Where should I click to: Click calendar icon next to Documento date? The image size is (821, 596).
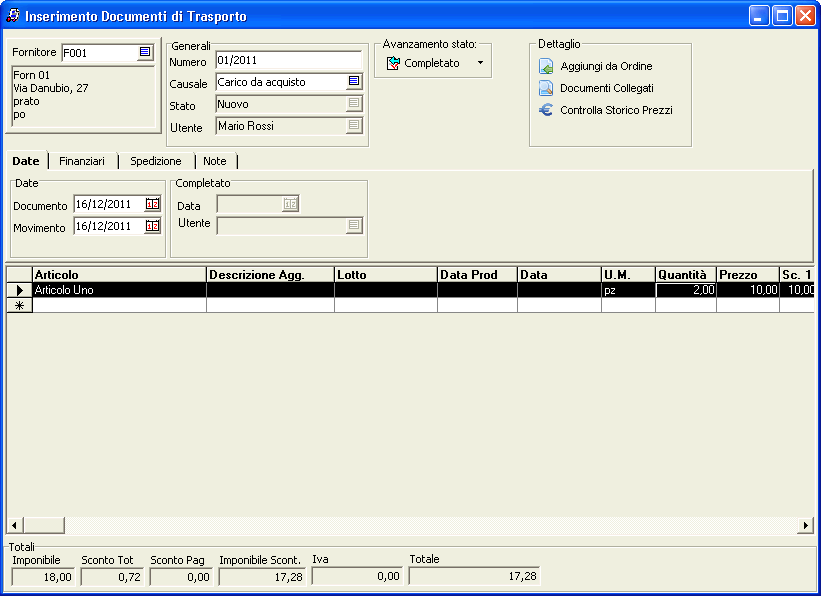click(152, 204)
